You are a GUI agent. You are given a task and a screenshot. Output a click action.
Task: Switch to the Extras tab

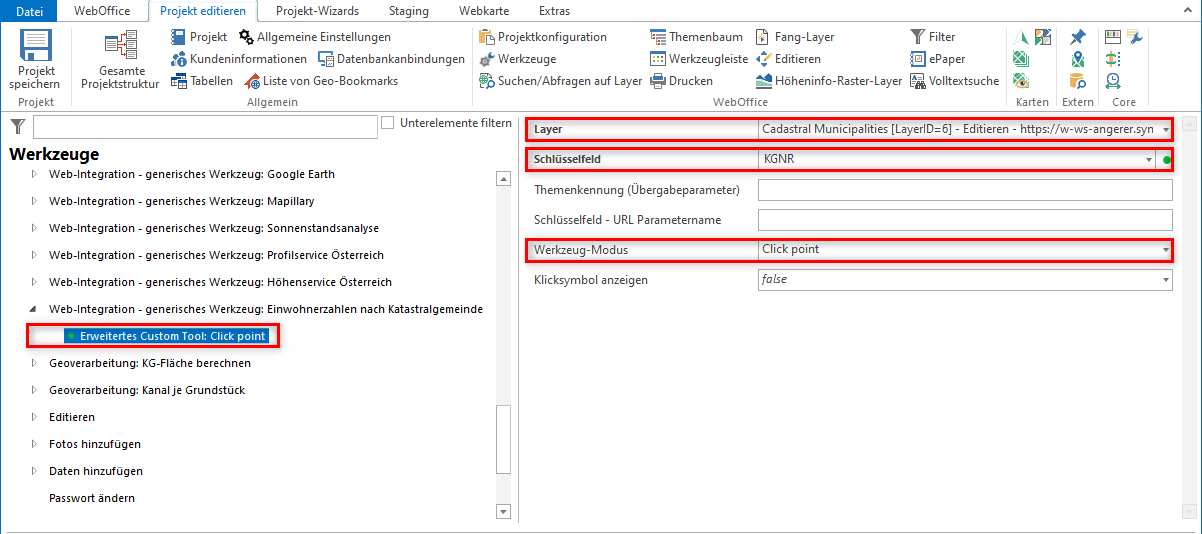tap(554, 11)
